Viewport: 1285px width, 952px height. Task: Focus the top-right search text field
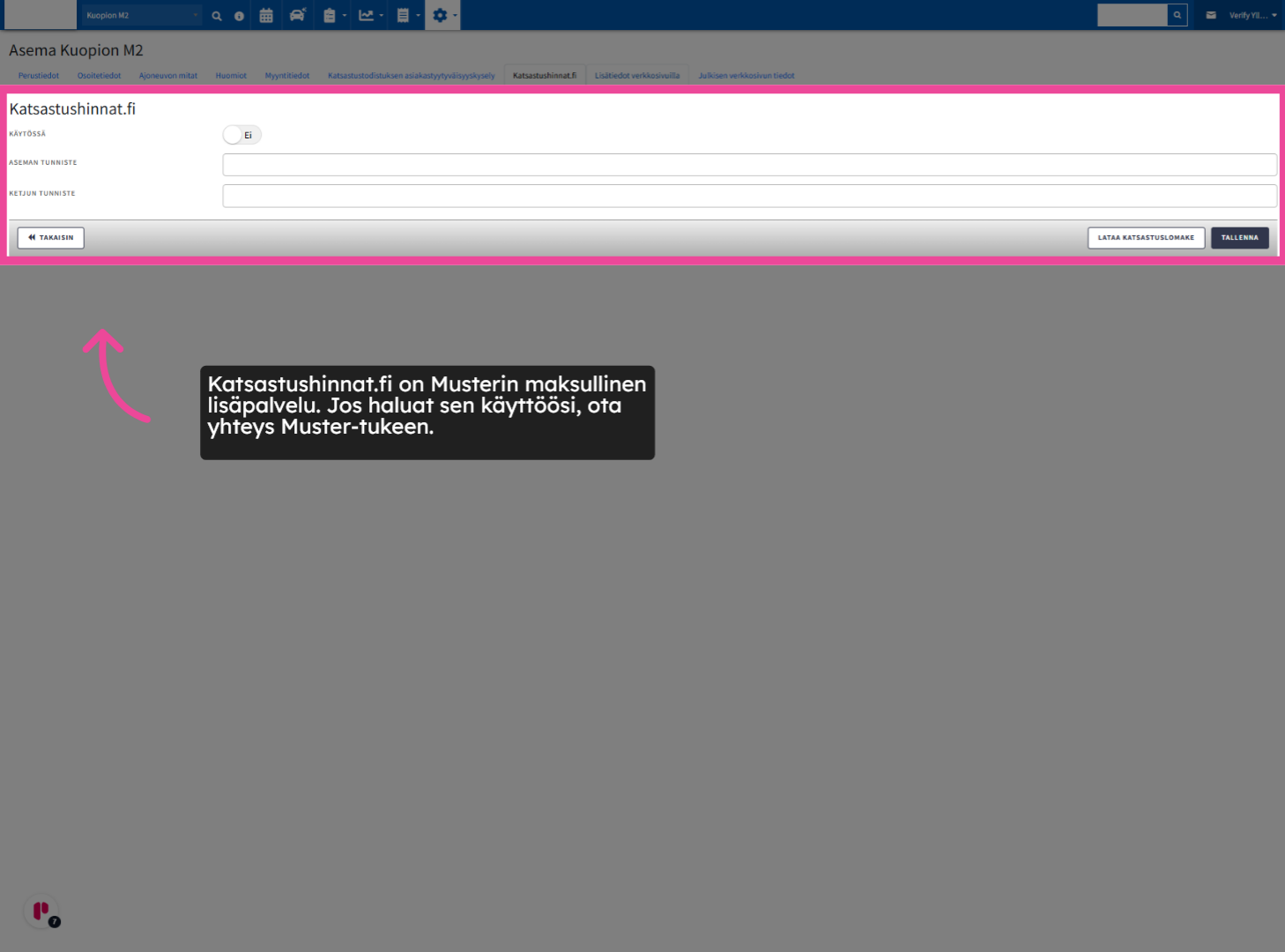pos(1133,15)
